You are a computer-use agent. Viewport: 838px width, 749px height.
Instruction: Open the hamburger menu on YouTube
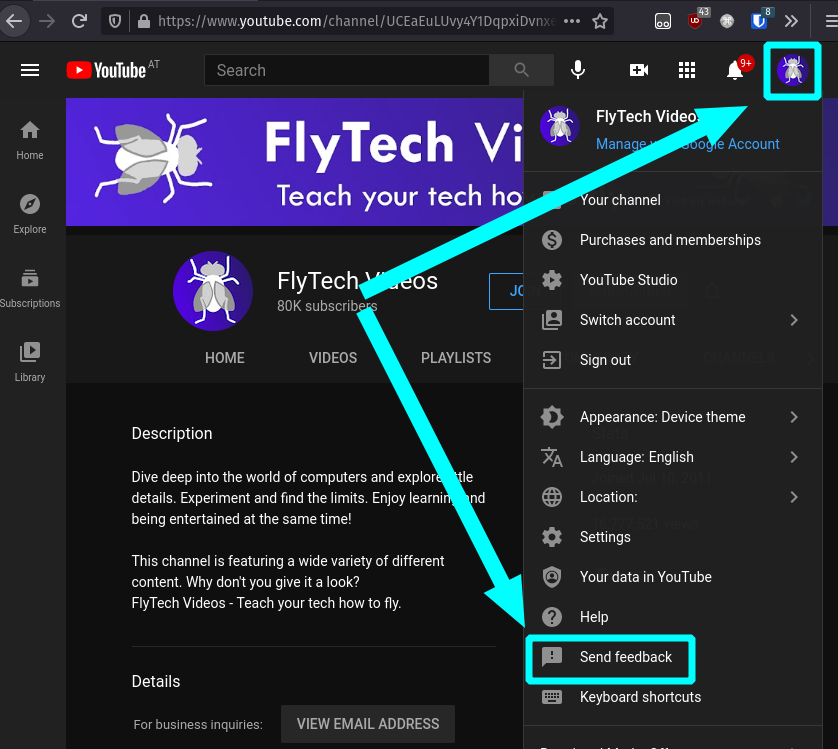30,70
